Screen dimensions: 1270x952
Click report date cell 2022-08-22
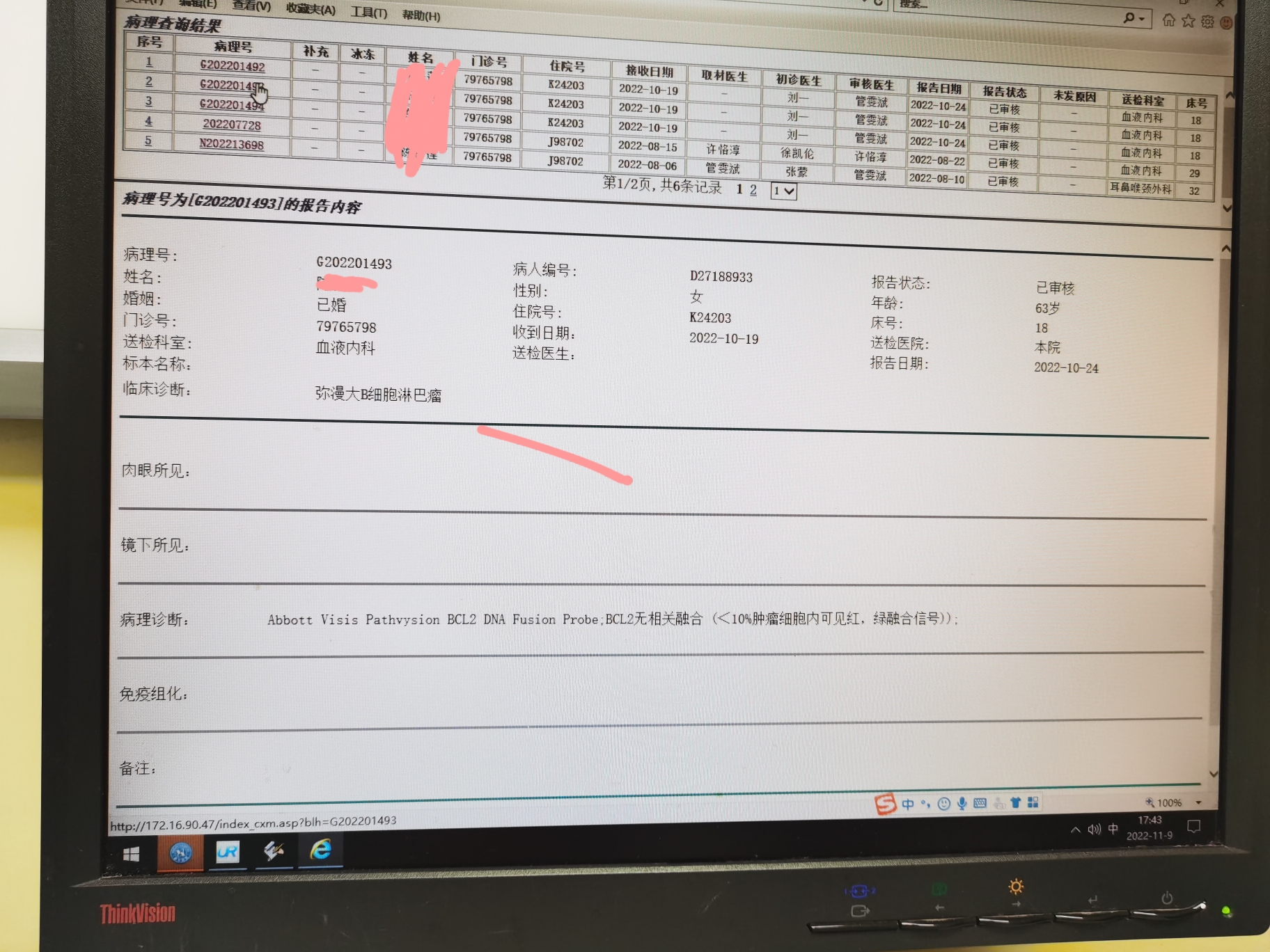click(937, 160)
